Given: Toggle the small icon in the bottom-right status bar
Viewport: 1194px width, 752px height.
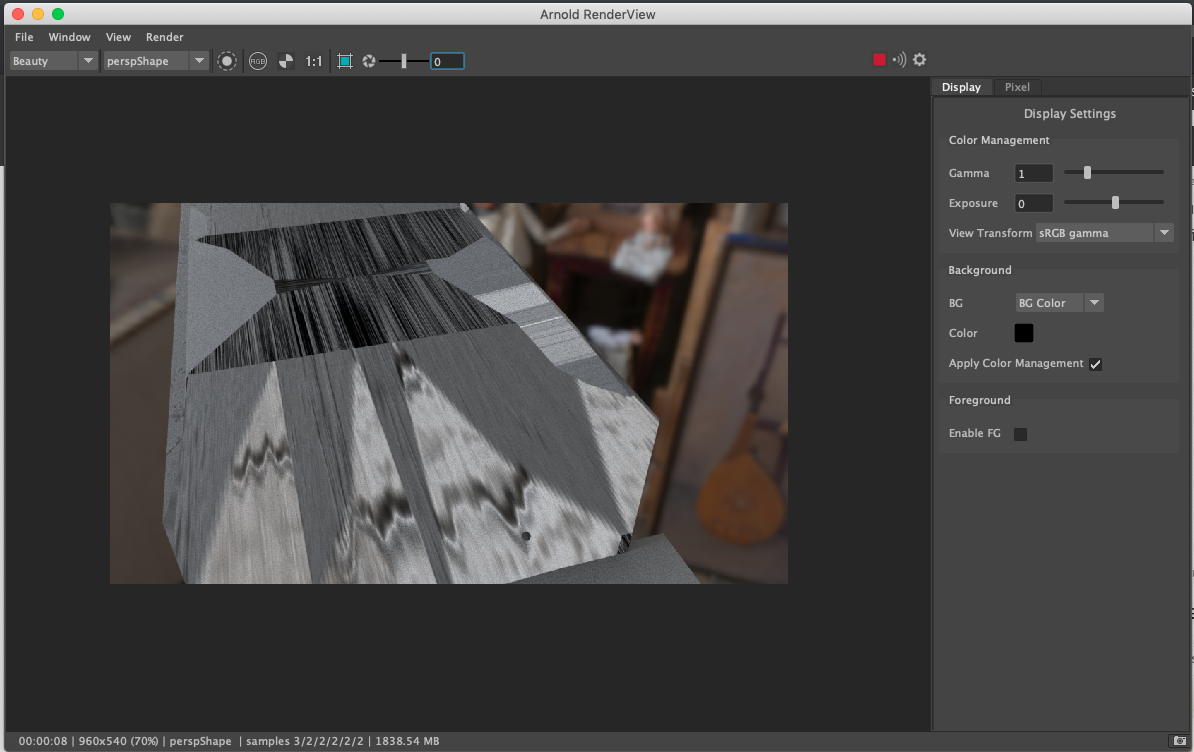Looking at the screenshot, I should 1178,741.
